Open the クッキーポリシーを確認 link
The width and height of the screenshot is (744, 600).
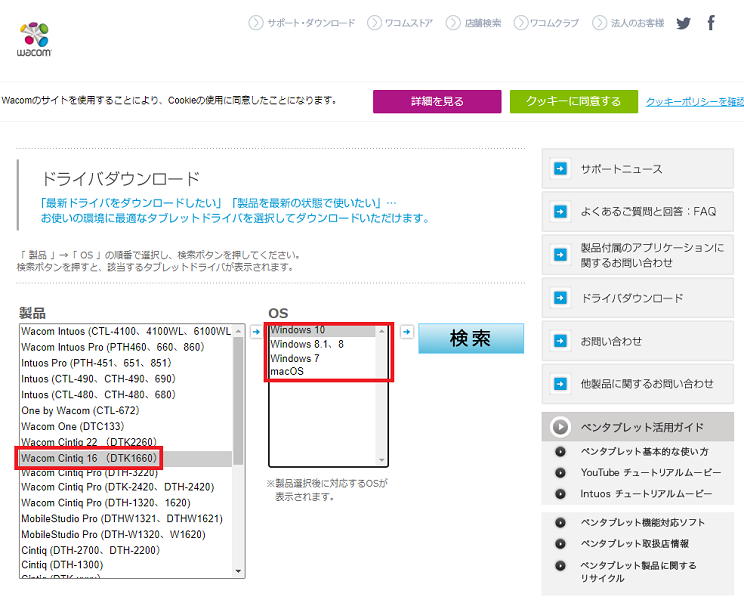pos(694,102)
